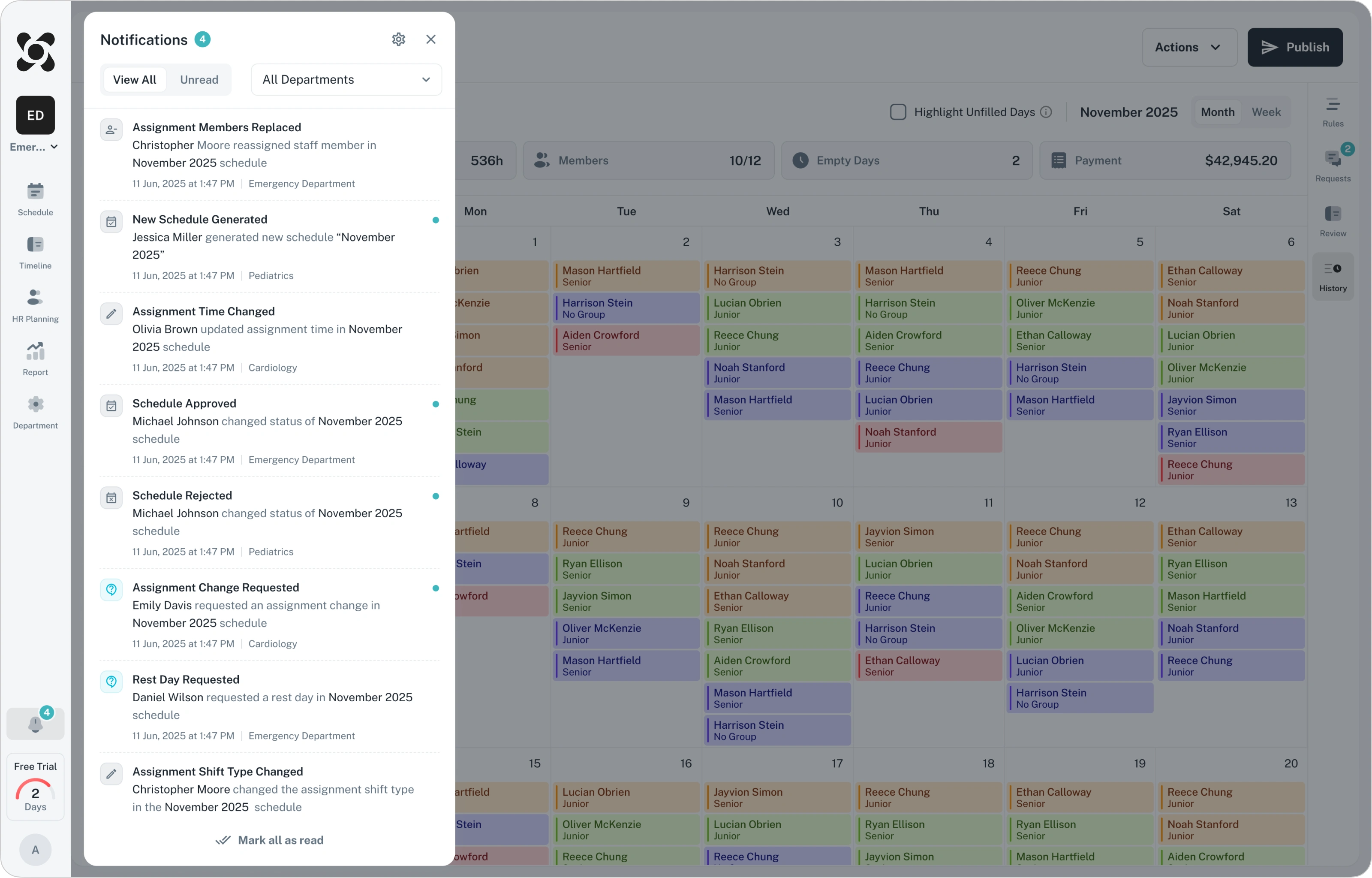Open the History panel
Viewport: 1372px width, 878px height.
[x=1332, y=276]
